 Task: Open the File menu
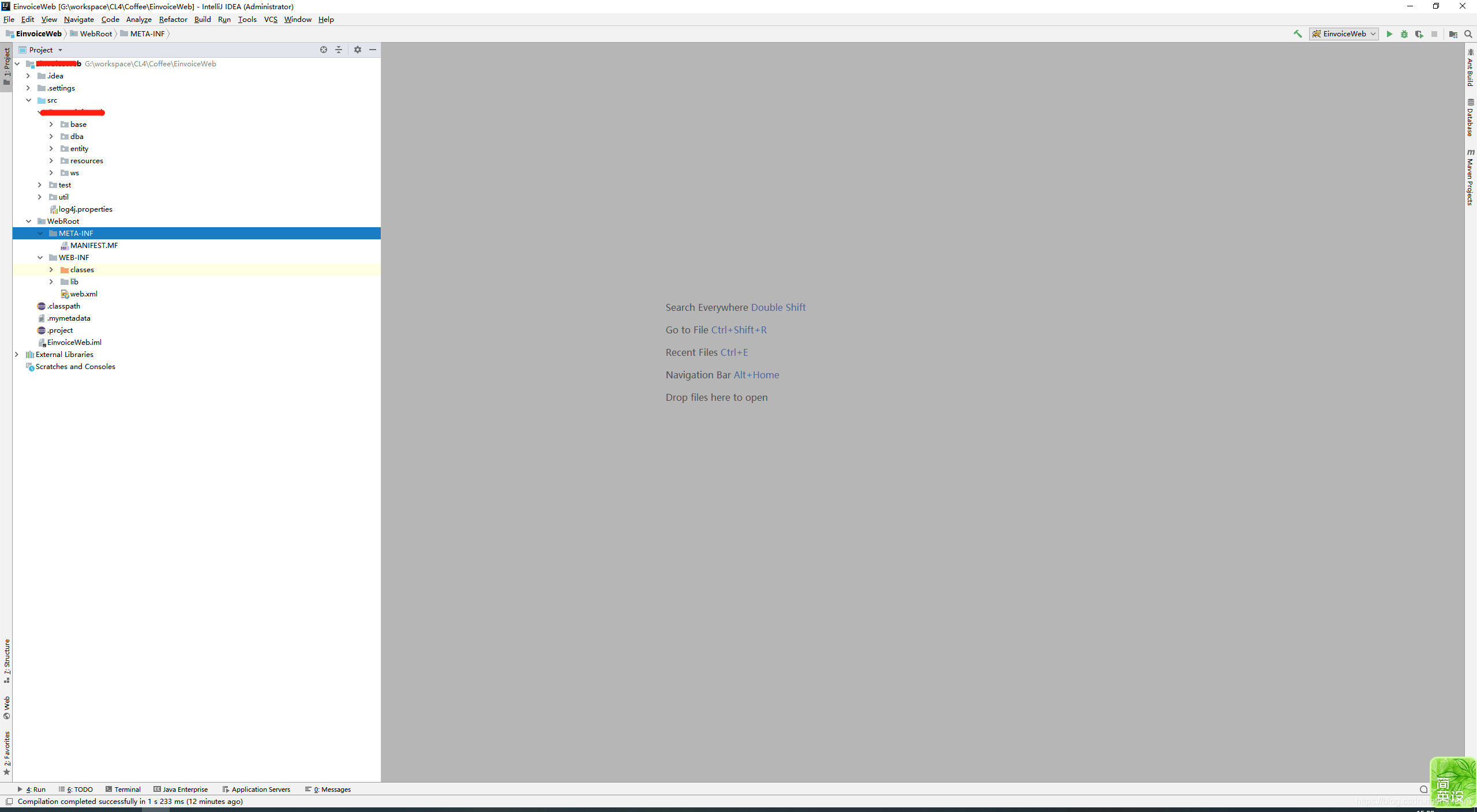coord(9,19)
